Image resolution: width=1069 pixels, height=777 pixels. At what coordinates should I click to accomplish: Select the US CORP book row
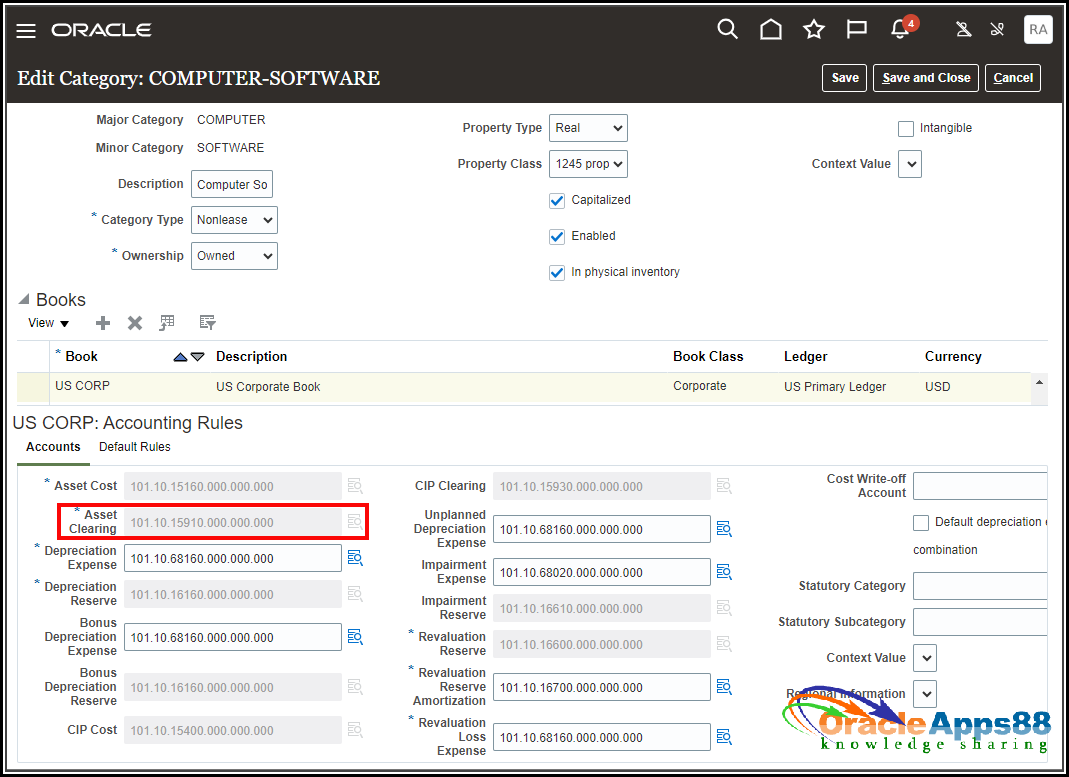(524, 386)
